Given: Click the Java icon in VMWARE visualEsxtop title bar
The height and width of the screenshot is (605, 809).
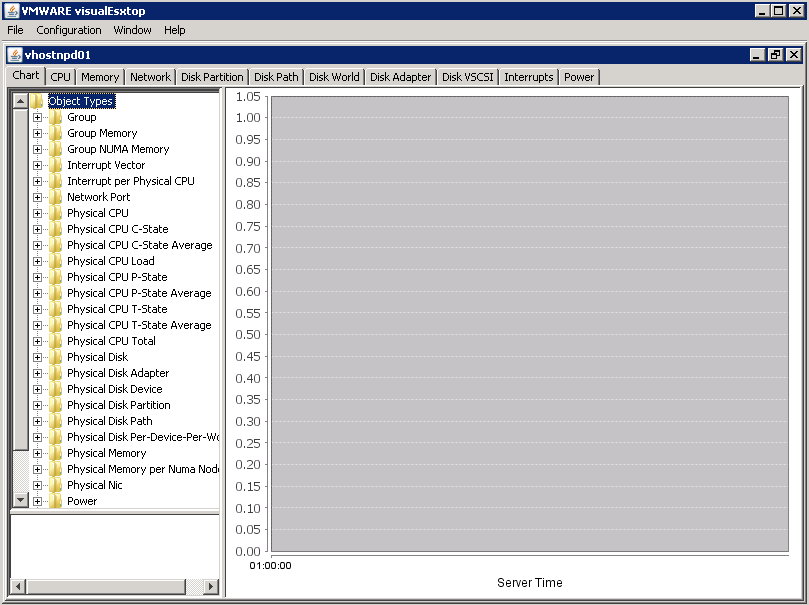Looking at the screenshot, I should (11, 11).
